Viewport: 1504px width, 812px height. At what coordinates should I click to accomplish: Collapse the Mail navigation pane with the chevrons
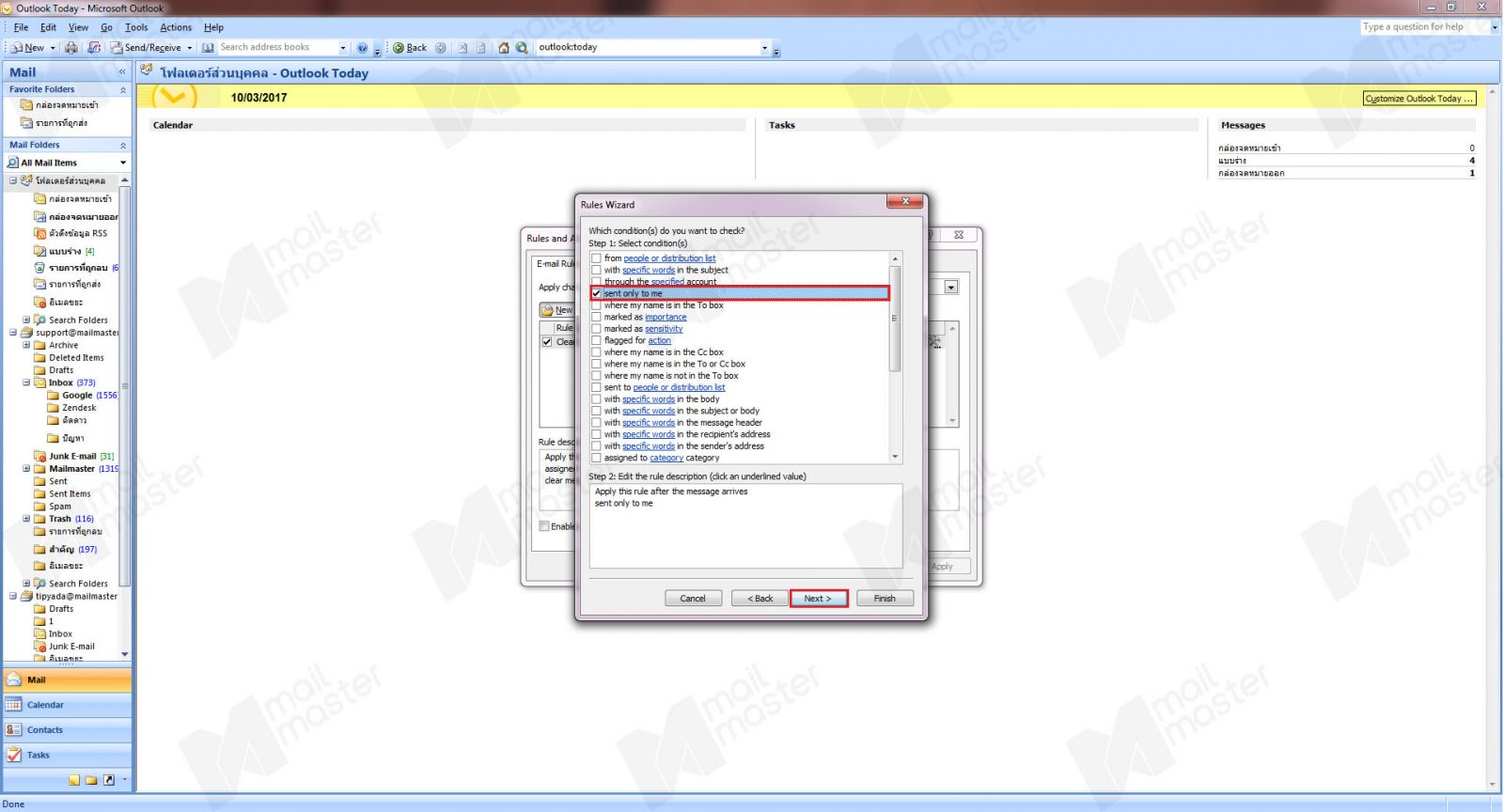(x=121, y=72)
